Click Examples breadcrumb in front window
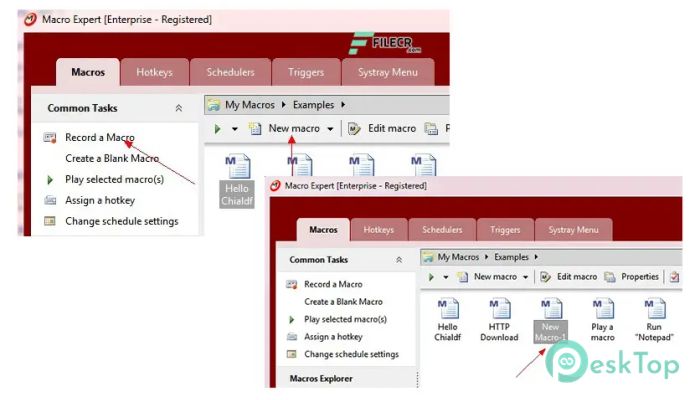Image resolution: width=700 pixels, height=400 pixels. [x=511, y=257]
